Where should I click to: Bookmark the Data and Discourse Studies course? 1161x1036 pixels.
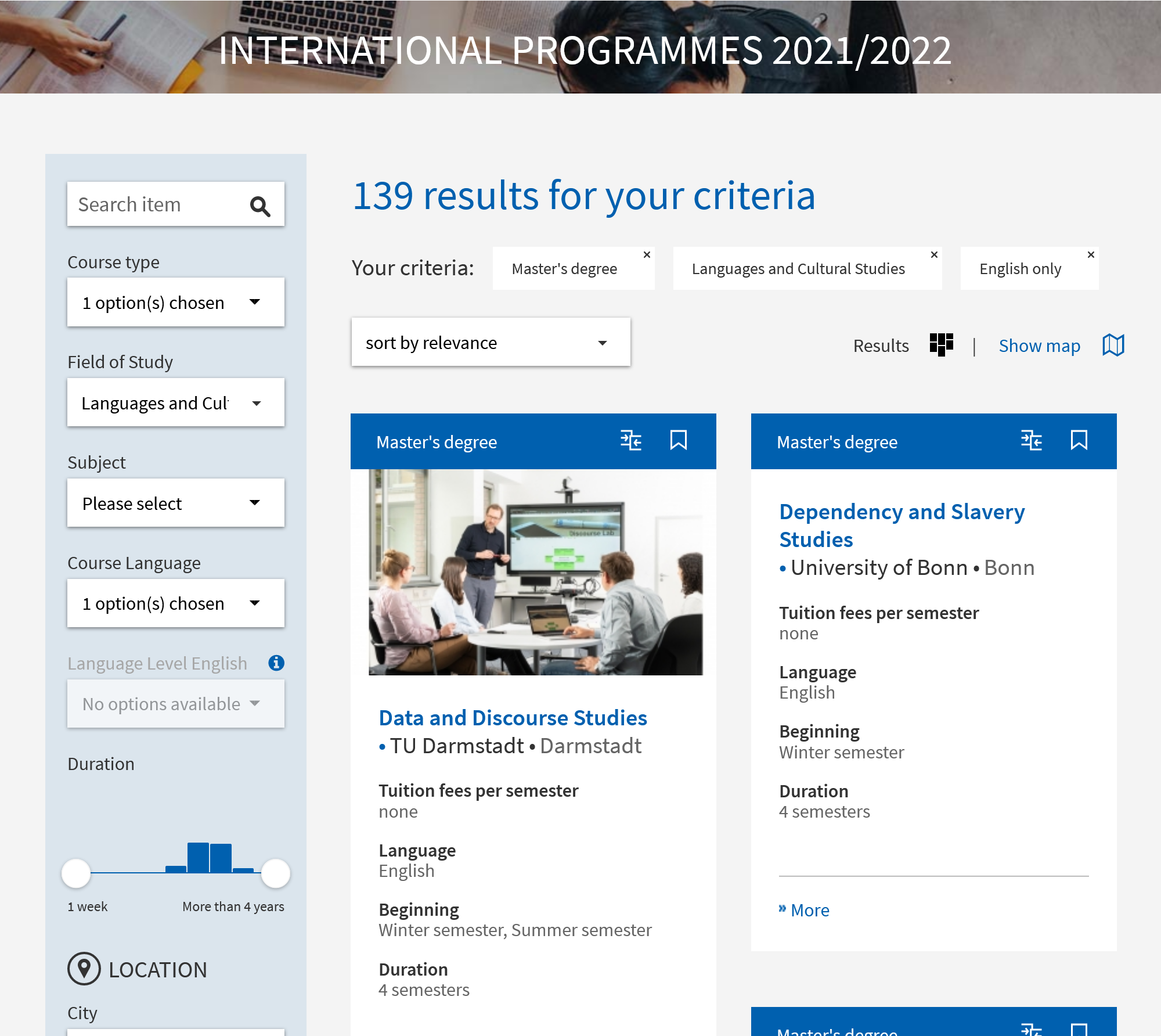pyautogui.click(x=679, y=440)
